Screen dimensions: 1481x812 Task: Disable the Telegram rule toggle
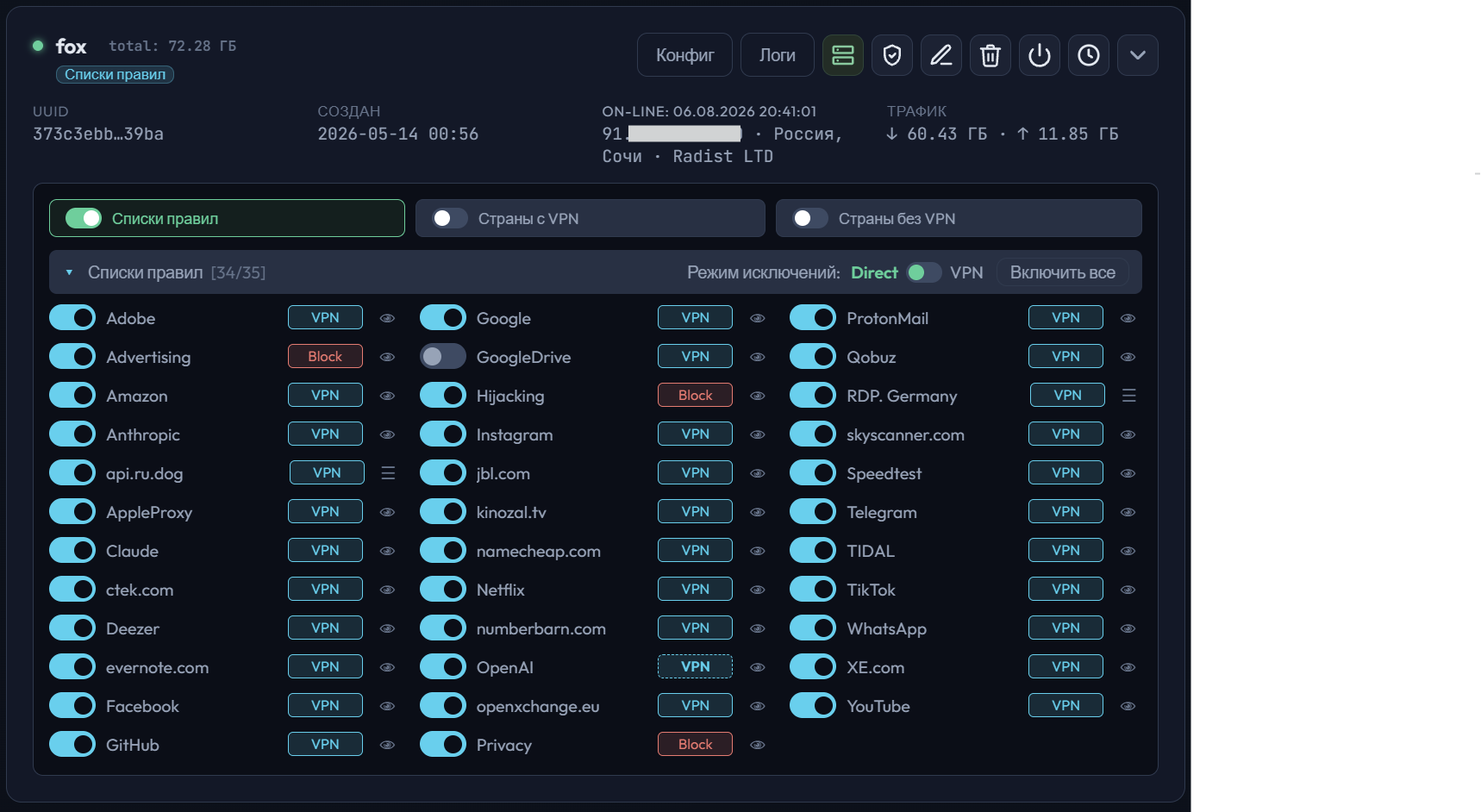tap(813, 512)
